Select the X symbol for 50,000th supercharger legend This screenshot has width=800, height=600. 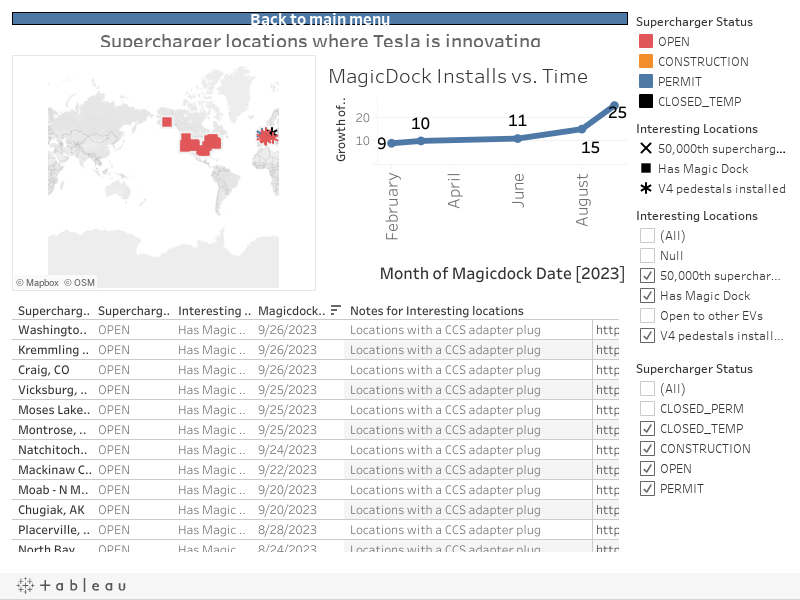(x=646, y=148)
